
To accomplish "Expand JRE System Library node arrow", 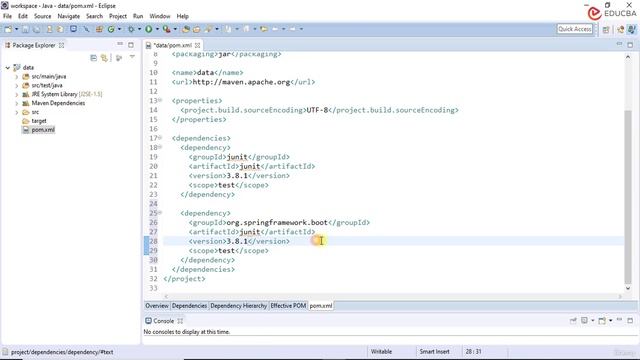I will point(17,94).
